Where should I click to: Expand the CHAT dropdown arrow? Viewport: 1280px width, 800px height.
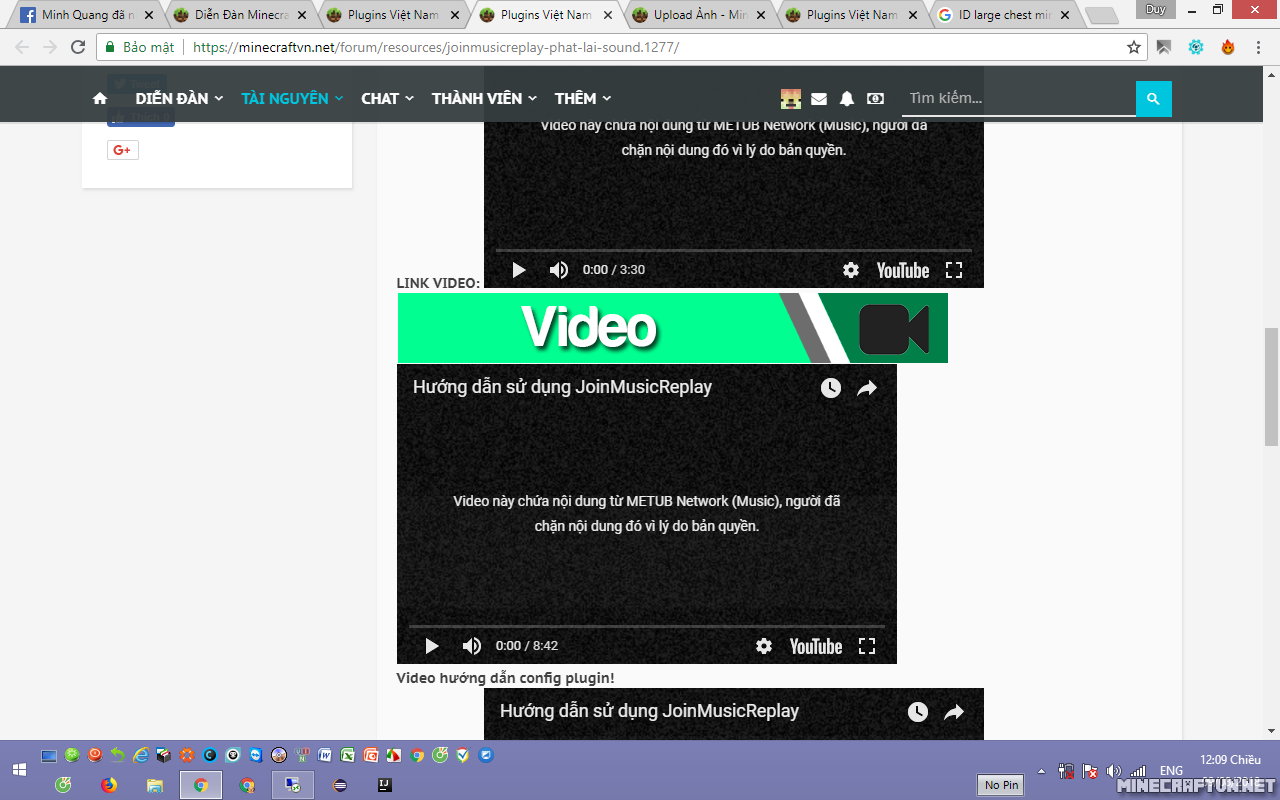409,98
